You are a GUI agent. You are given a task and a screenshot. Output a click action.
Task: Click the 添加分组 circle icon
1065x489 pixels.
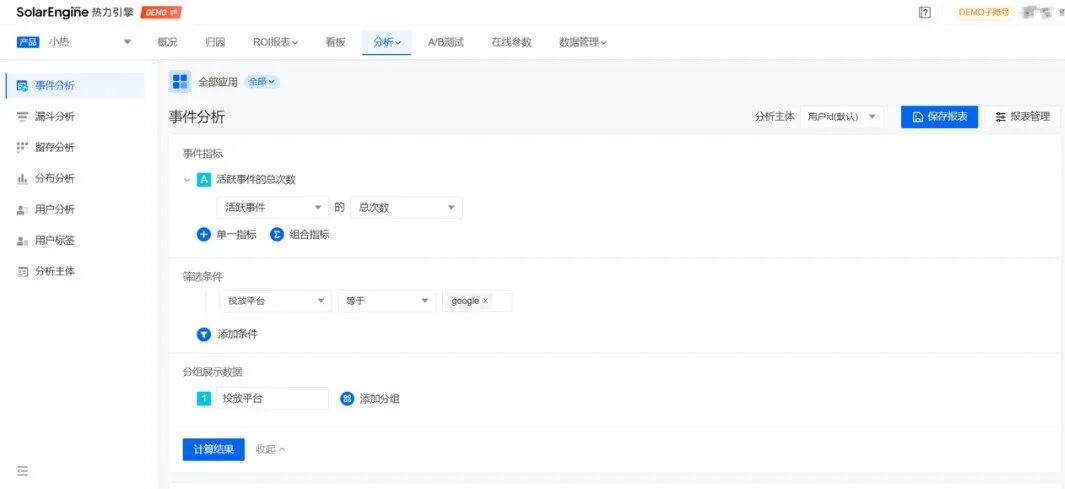347,399
